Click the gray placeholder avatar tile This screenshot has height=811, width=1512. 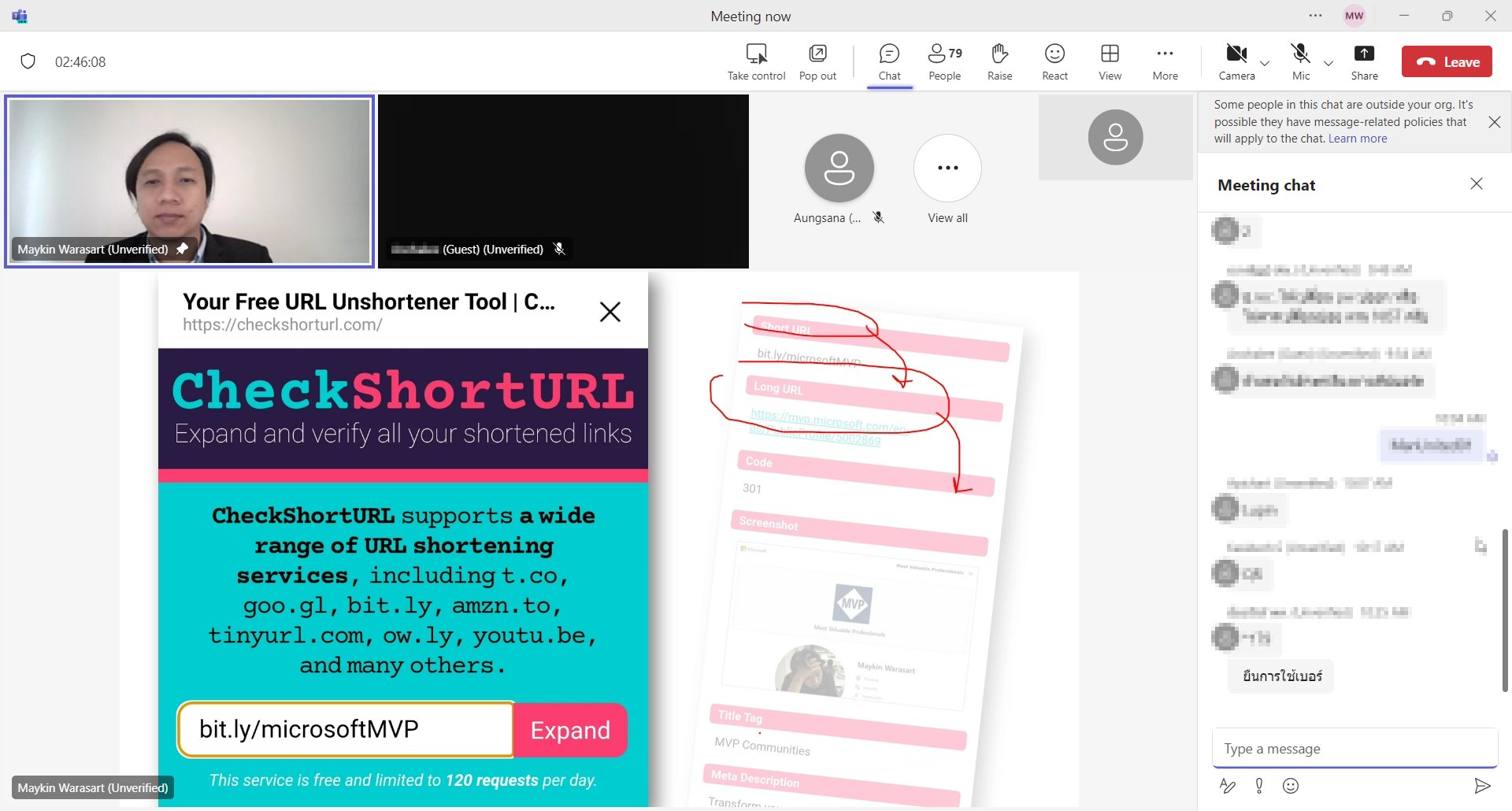(x=1115, y=137)
